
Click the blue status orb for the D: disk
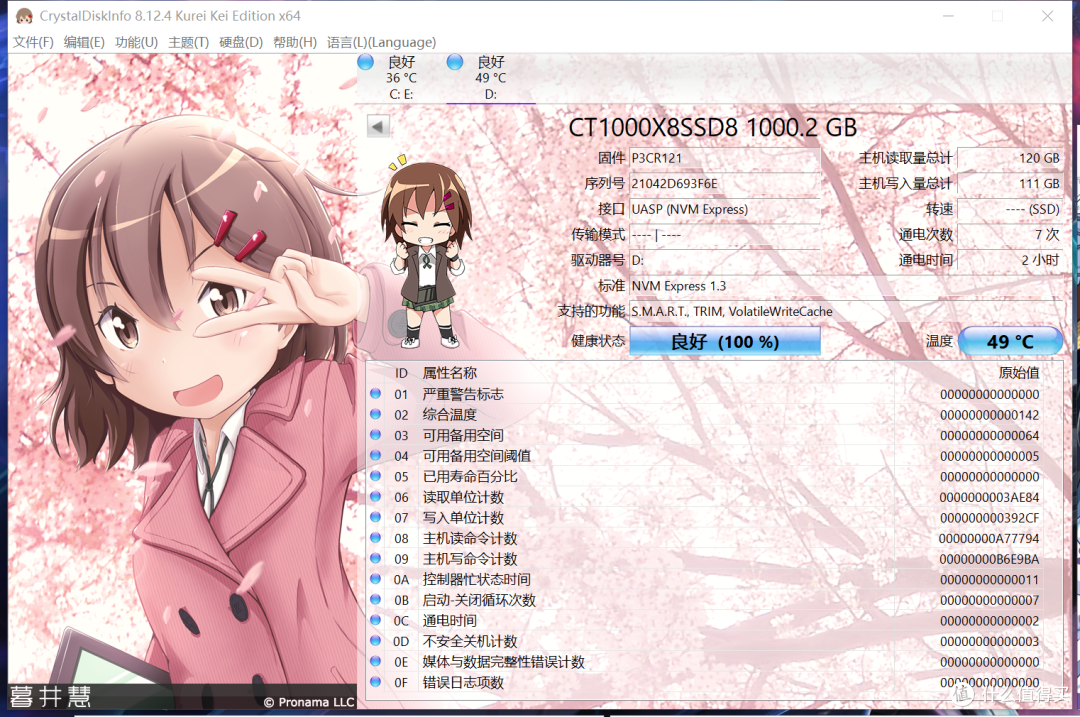click(x=455, y=63)
